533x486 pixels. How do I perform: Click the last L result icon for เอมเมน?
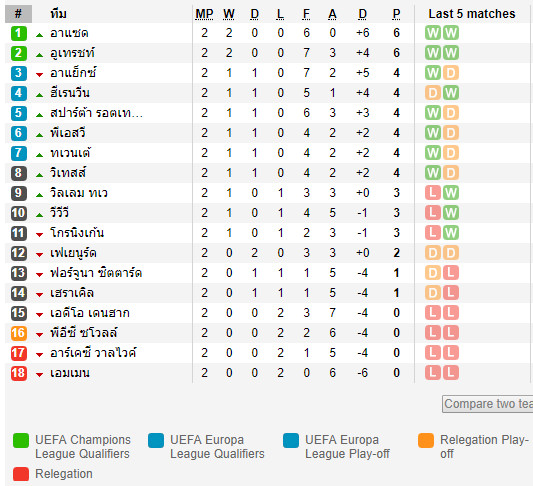(451, 373)
